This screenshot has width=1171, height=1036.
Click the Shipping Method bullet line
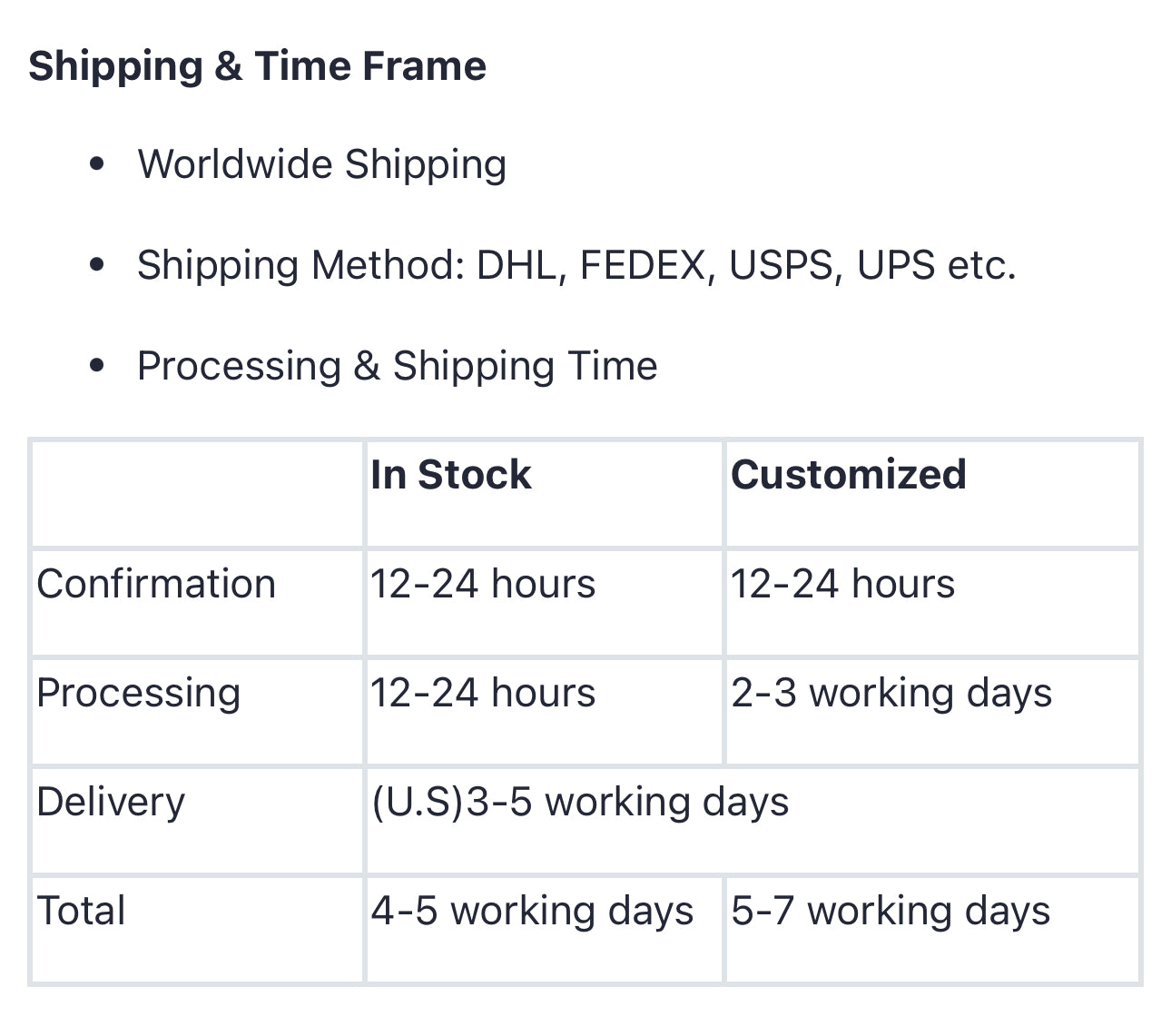pyautogui.click(x=576, y=265)
